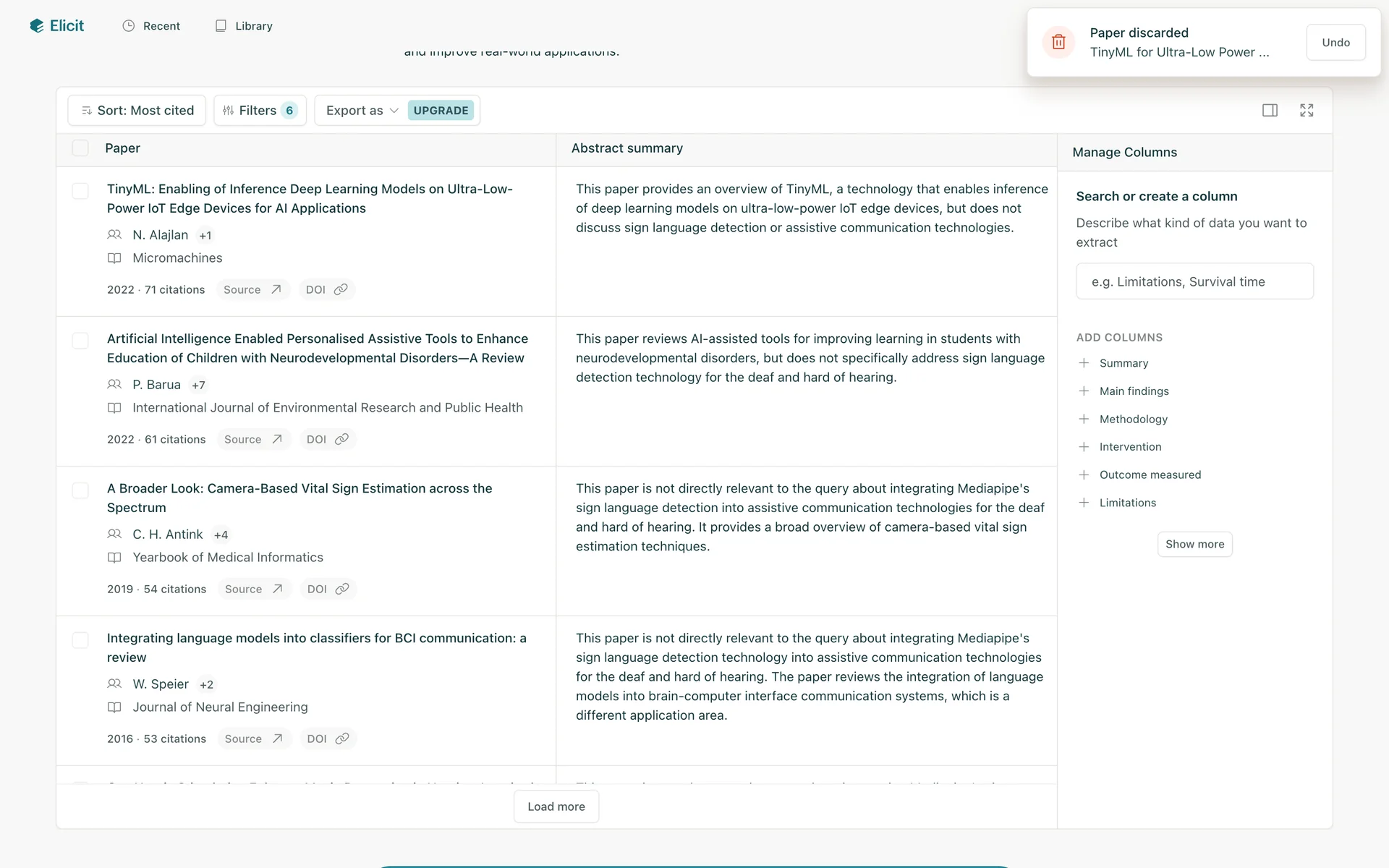Open the Filters panel with 6 filters

260,110
